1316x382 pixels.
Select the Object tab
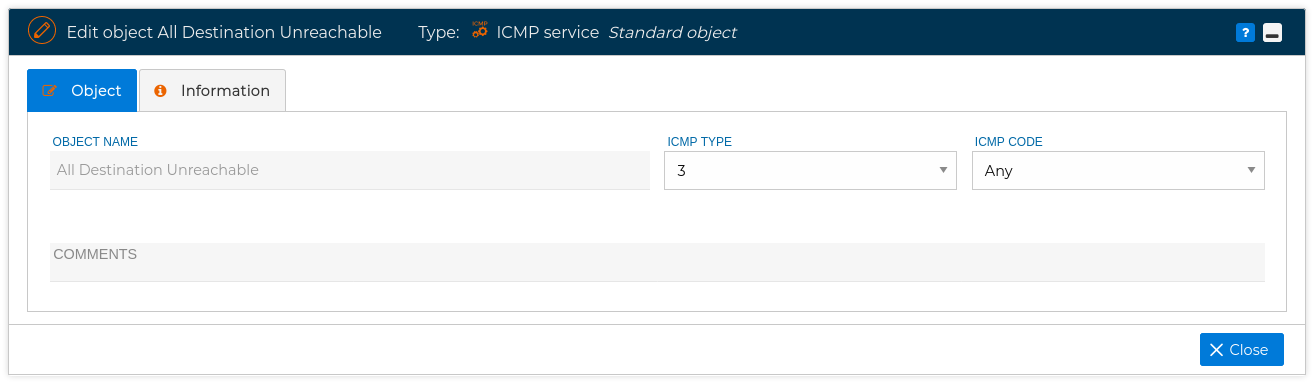82,90
